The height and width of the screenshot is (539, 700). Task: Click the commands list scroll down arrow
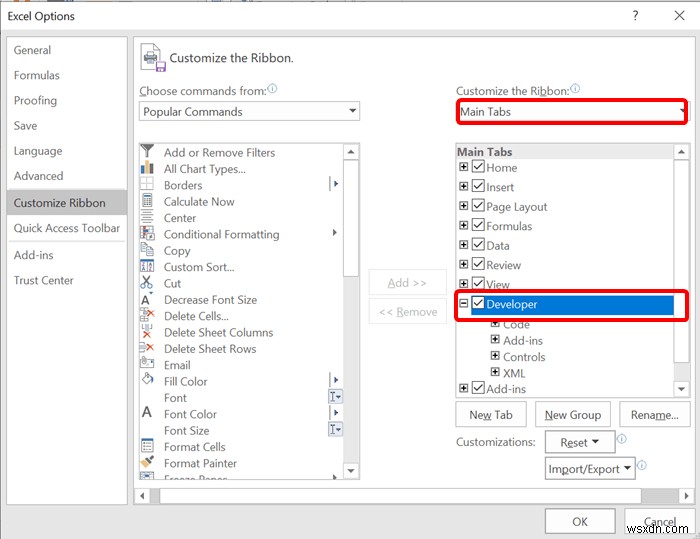click(351, 471)
